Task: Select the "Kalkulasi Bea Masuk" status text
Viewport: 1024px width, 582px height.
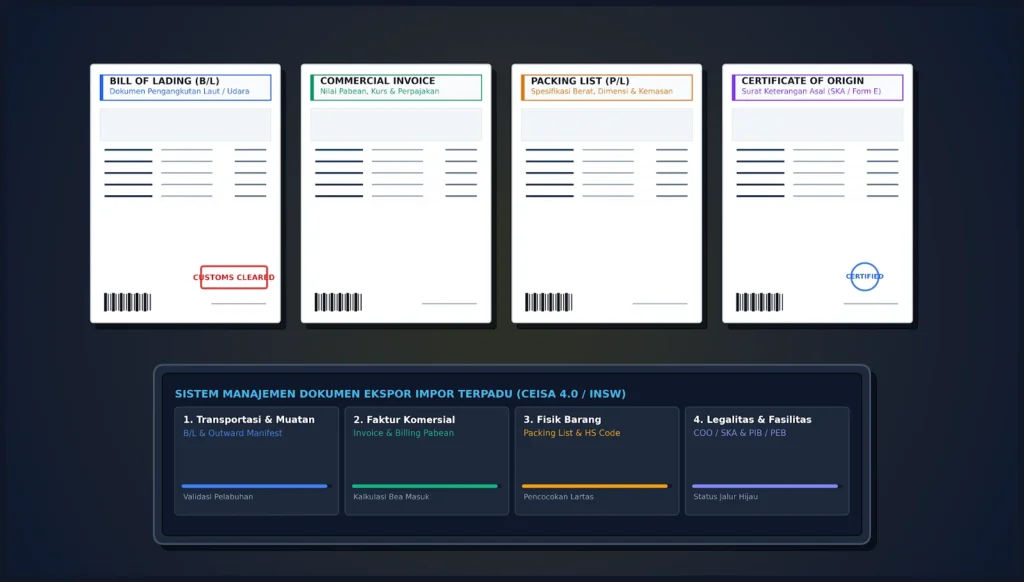Action: pos(391,496)
